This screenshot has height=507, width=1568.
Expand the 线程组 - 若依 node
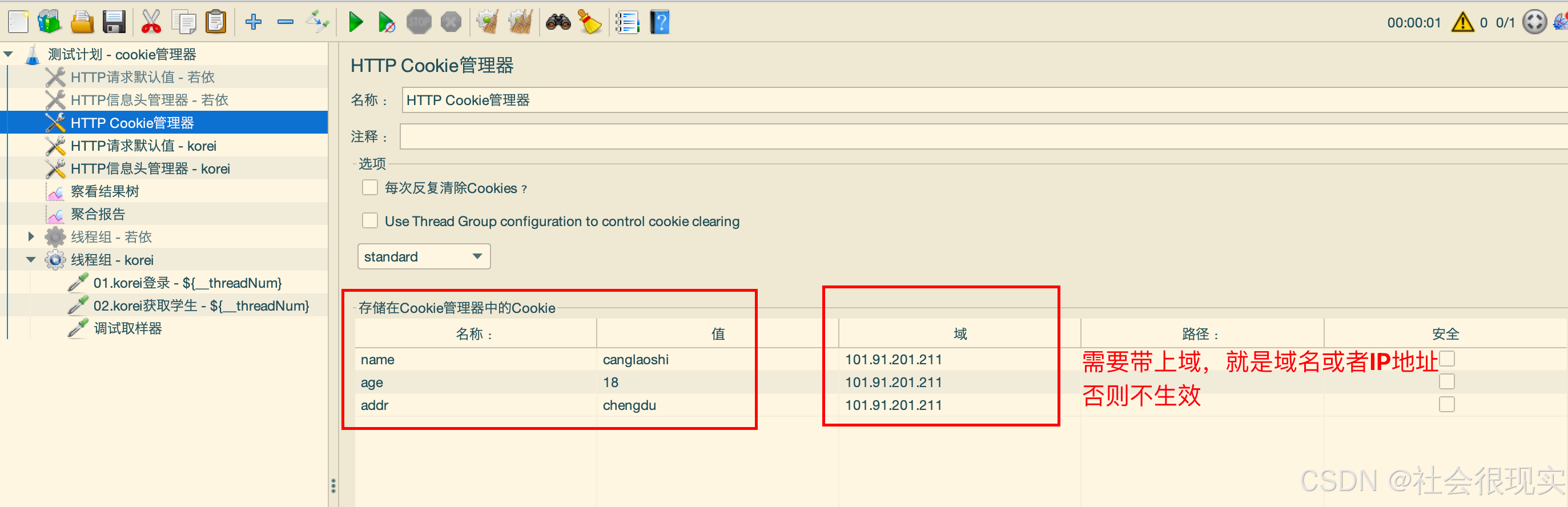coord(31,236)
